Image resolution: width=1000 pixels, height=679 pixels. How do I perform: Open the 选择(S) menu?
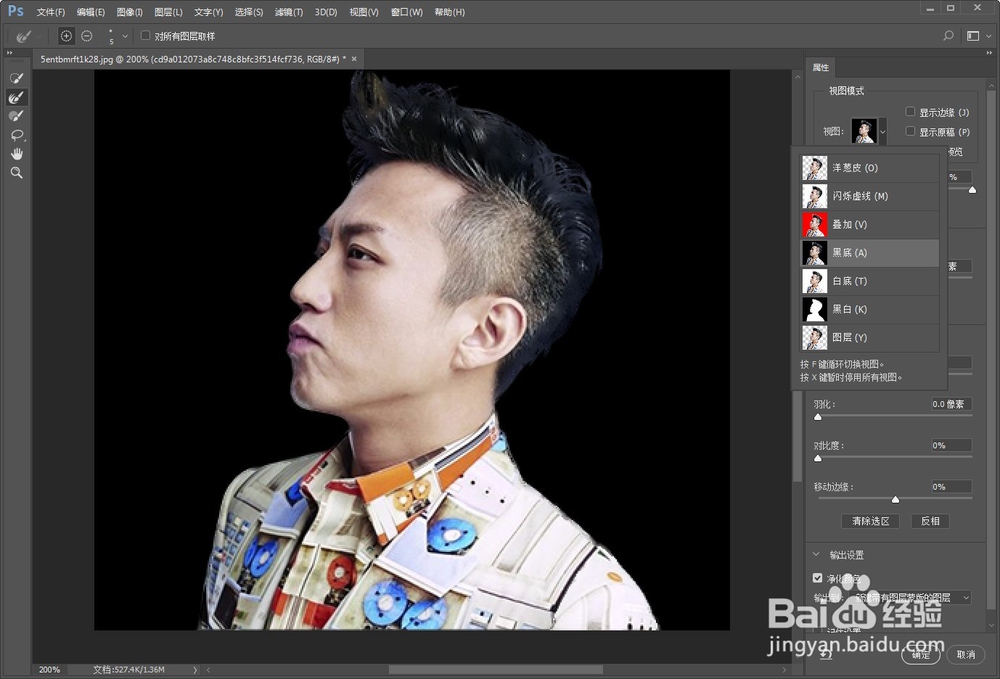tap(249, 12)
